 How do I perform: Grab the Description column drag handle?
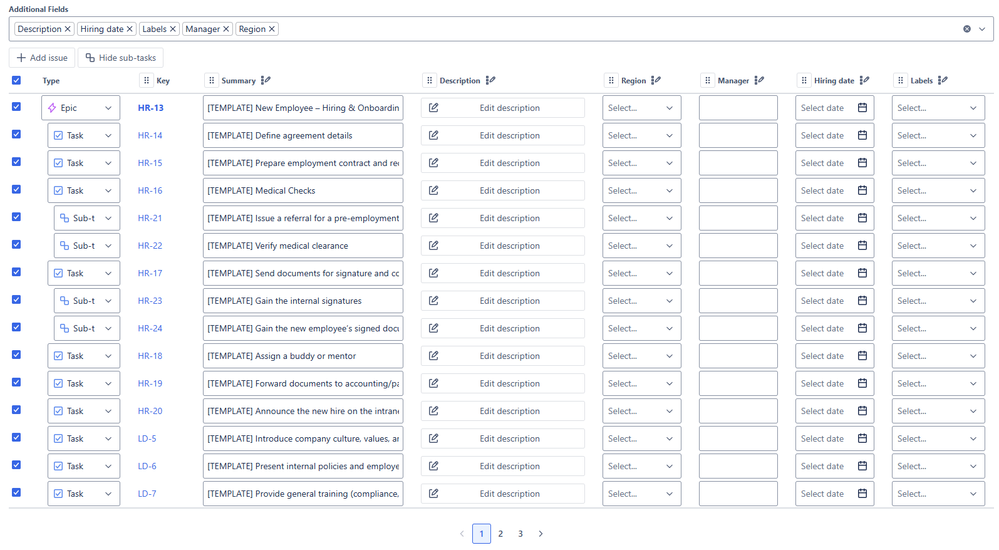coord(429,80)
